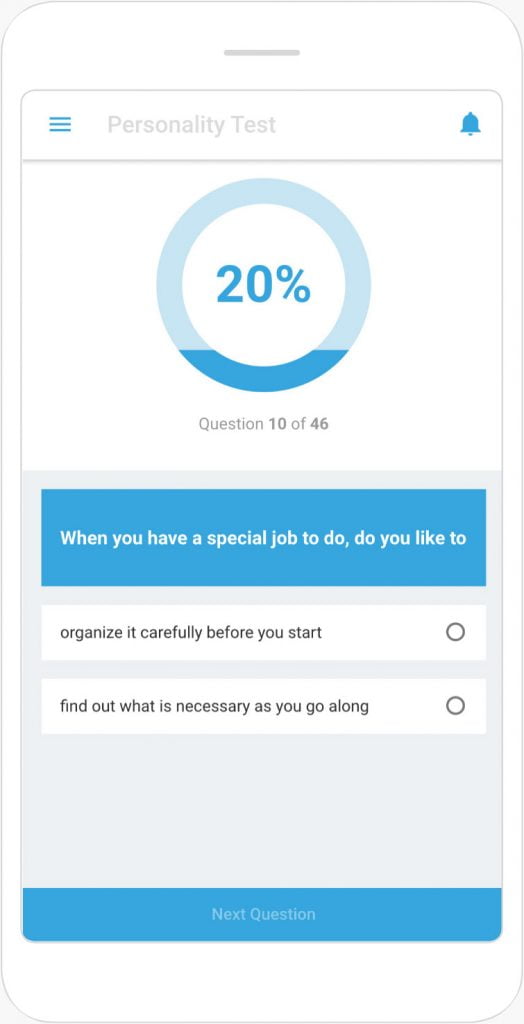Choose the "organize it carefully before you start" option row
The height and width of the screenshot is (1024, 524).
coord(263,632)
